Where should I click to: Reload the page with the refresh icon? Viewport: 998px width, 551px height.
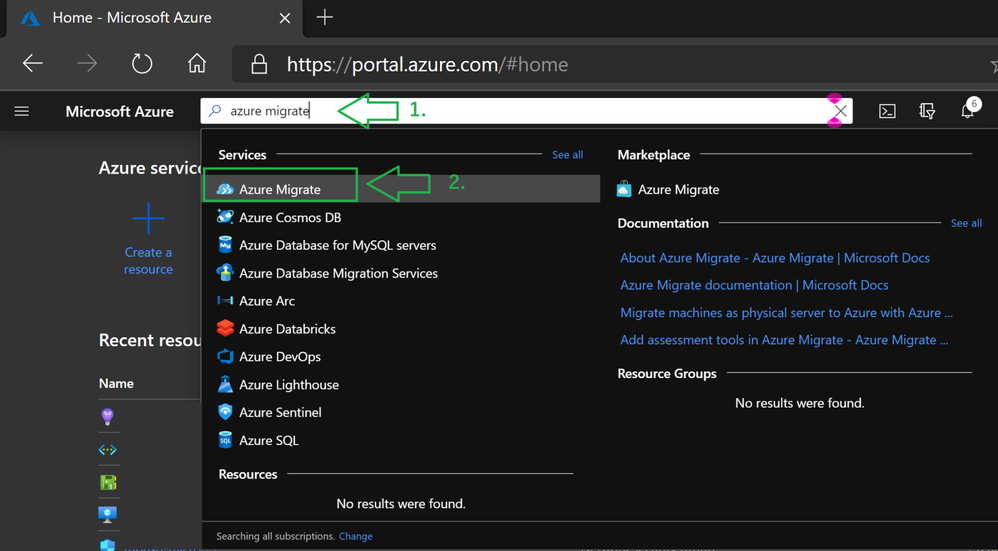pyautogui.click(x=142, y=64)
